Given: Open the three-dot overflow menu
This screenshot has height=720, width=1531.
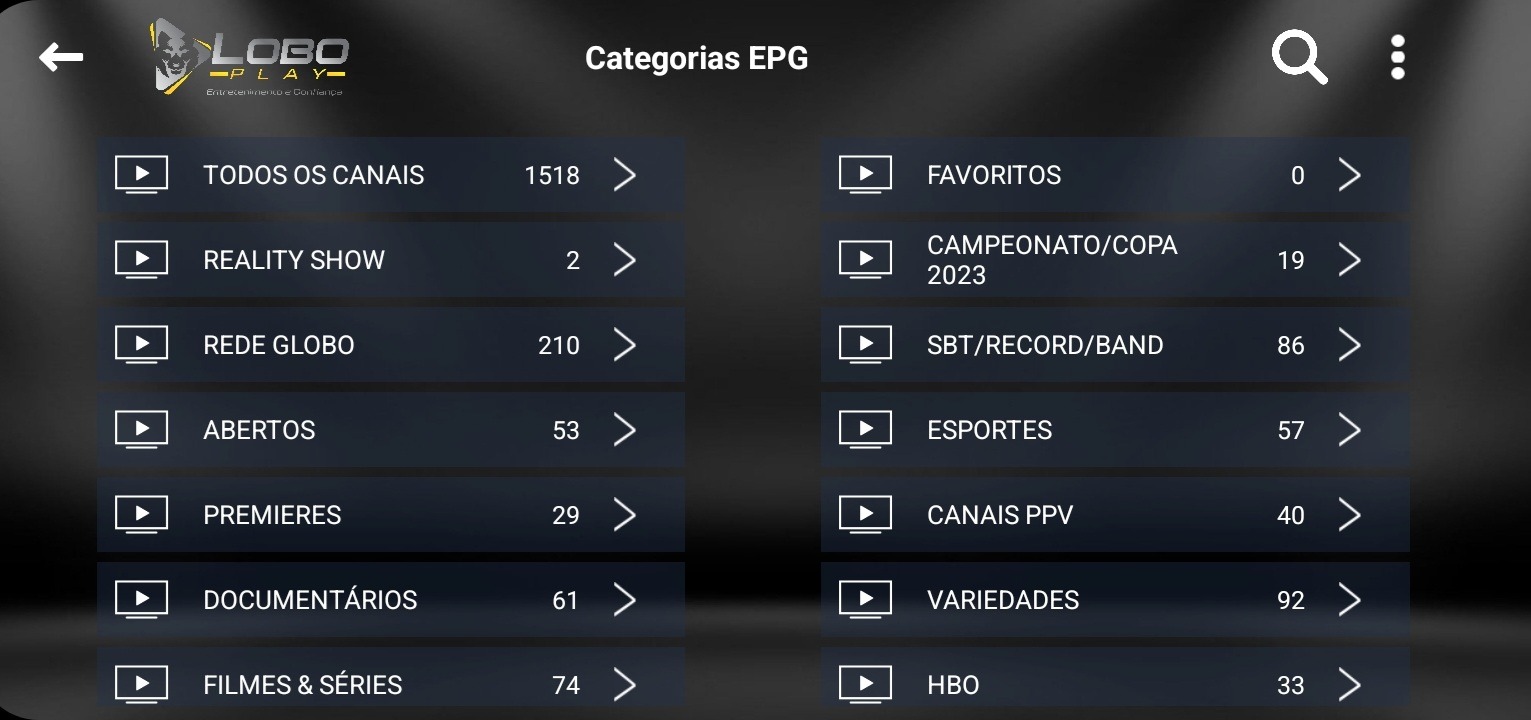Looking at the screenshot, I should tap(1397, 58).
